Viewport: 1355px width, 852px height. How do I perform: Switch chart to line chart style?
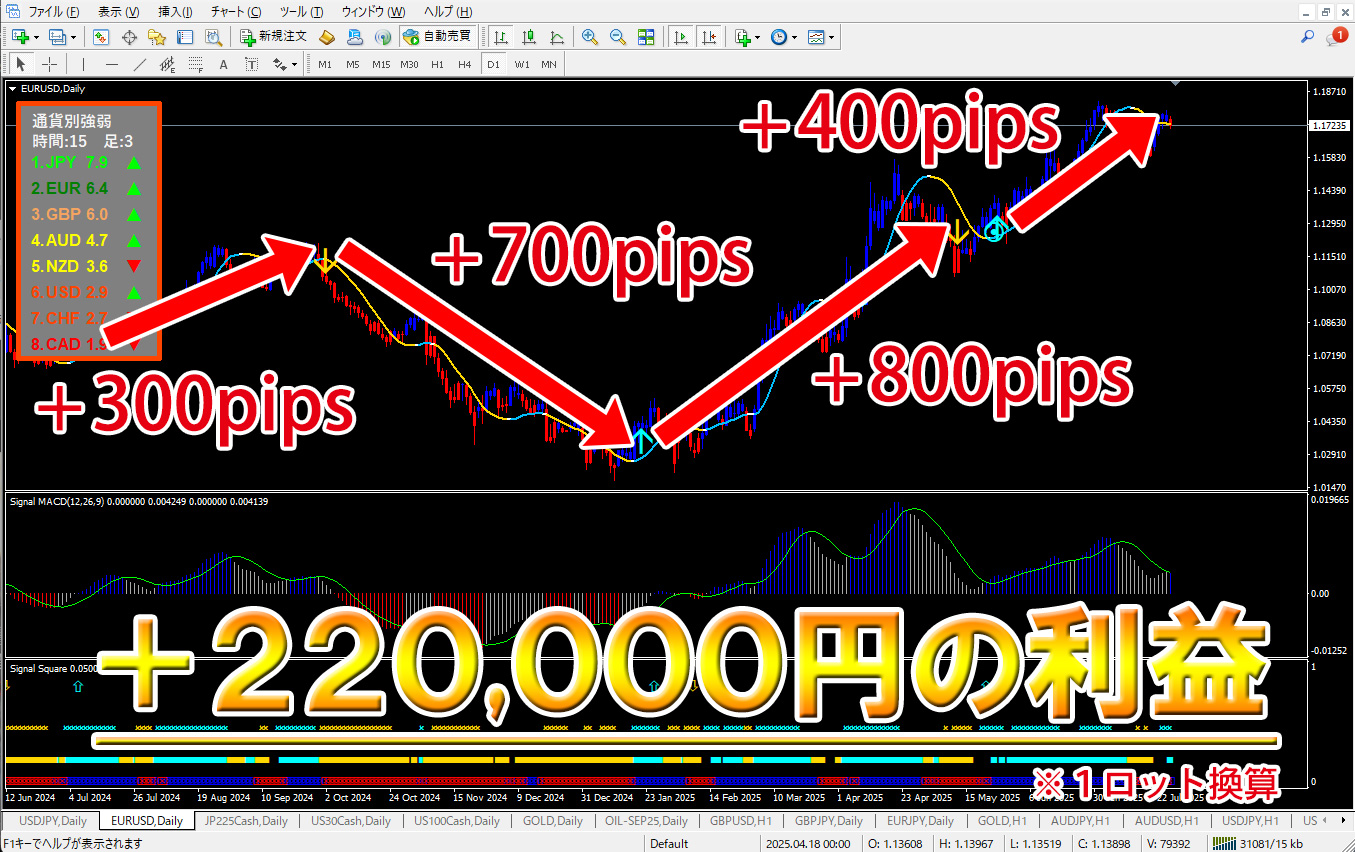[557, 37]
